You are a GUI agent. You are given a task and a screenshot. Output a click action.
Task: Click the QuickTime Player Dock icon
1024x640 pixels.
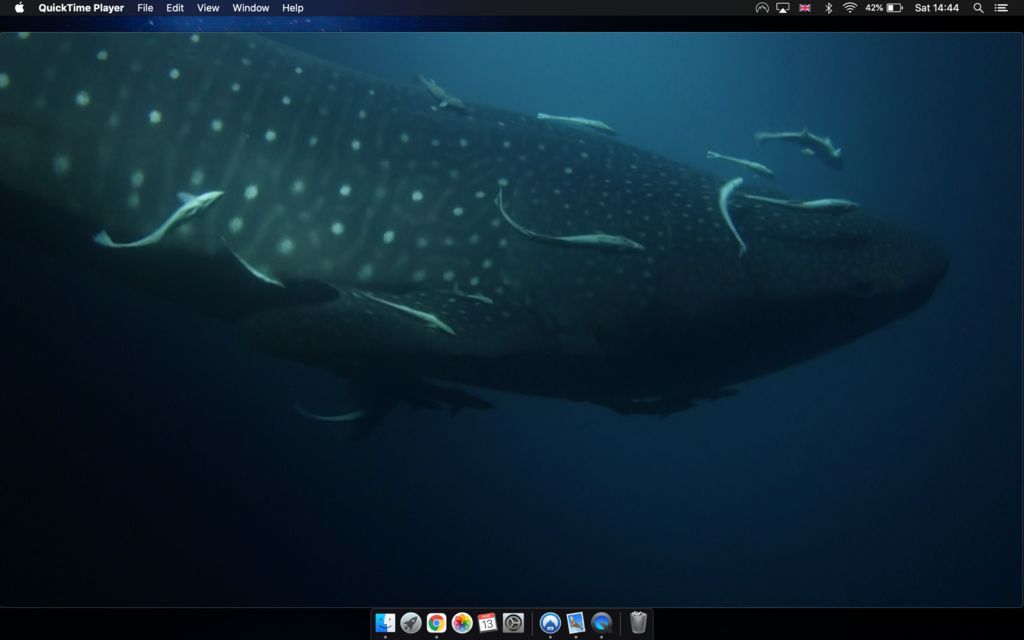(x=601, y=623)
